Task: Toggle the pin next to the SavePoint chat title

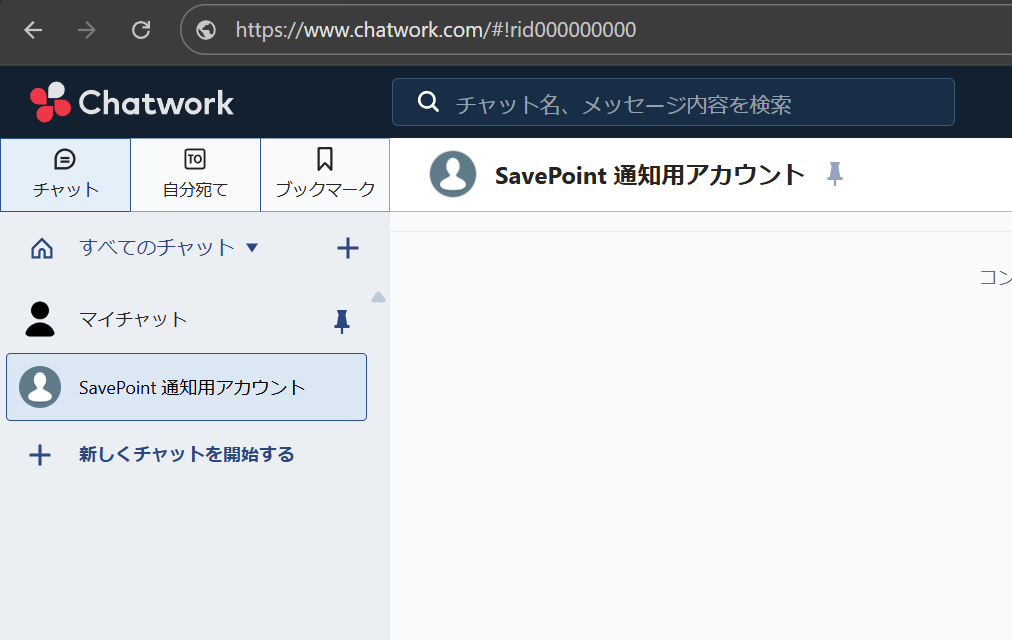Action: click(x=835, y=175)
